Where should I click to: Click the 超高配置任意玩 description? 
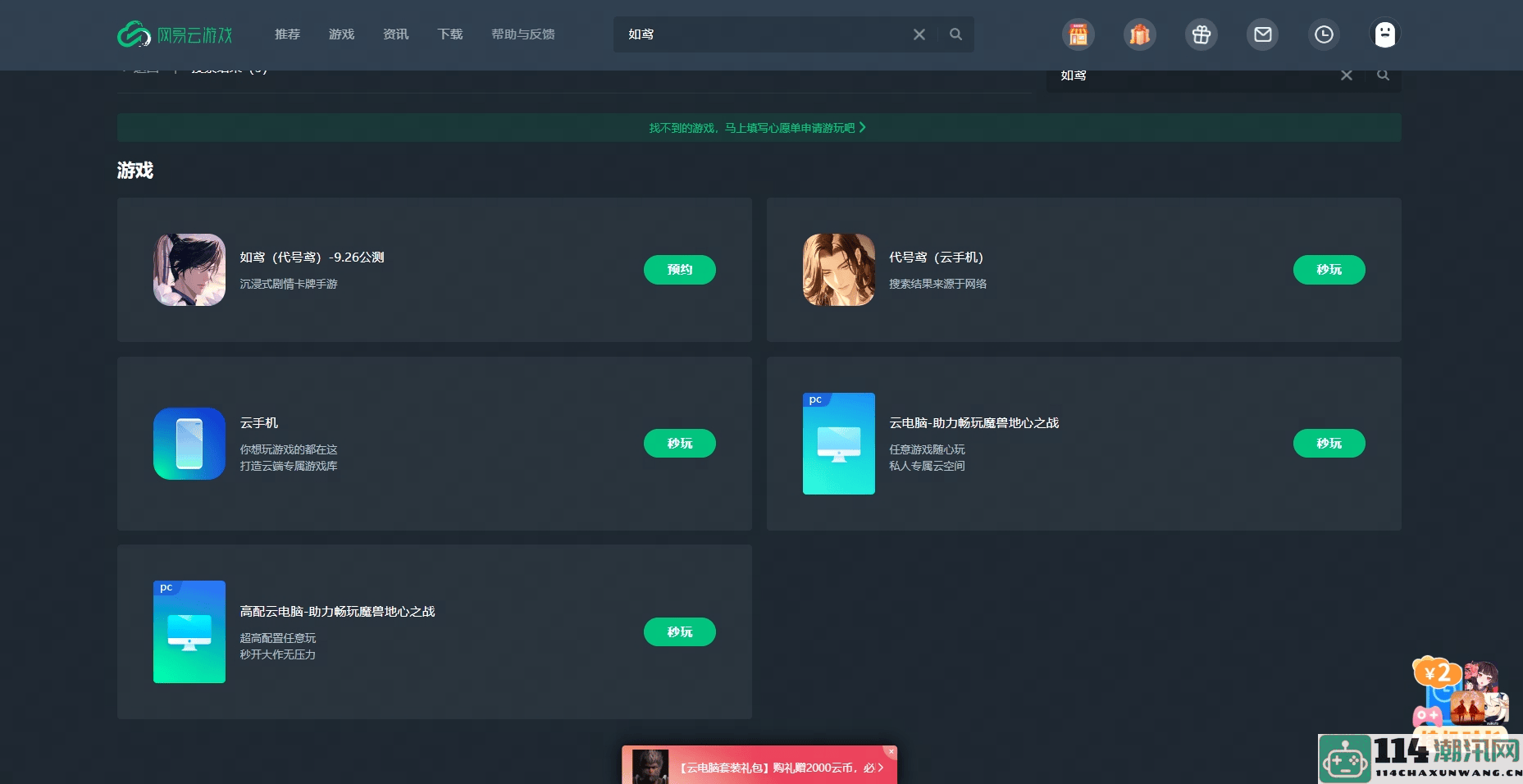tap(278, 638)
